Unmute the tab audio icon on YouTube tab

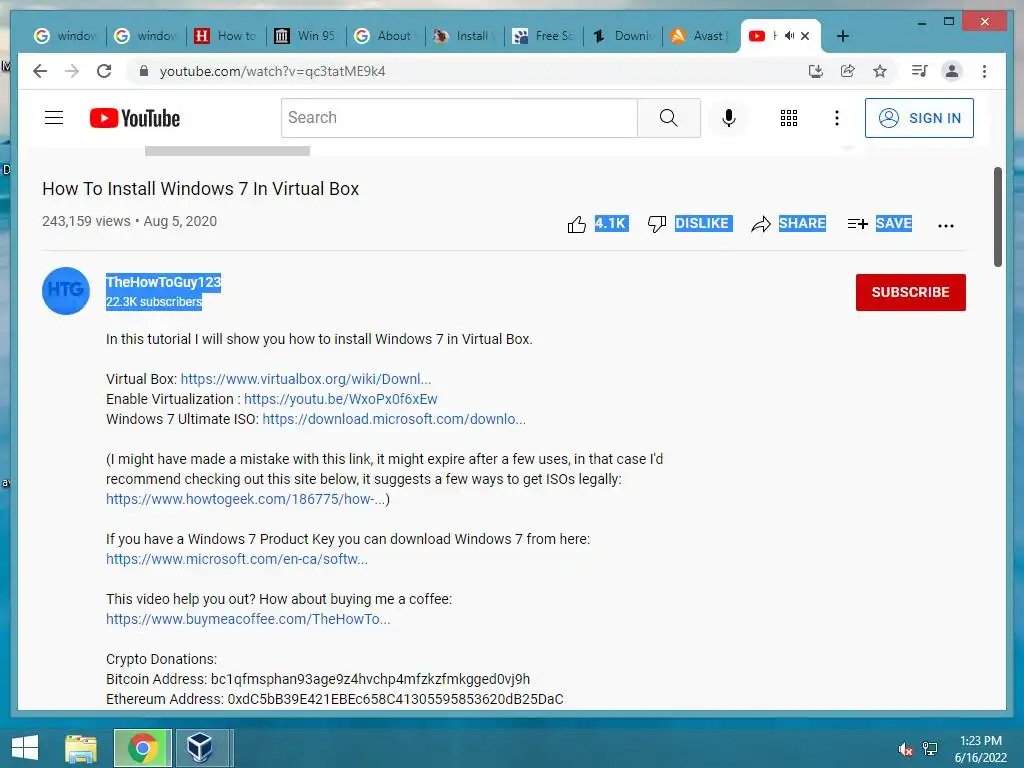click(790, 36)
